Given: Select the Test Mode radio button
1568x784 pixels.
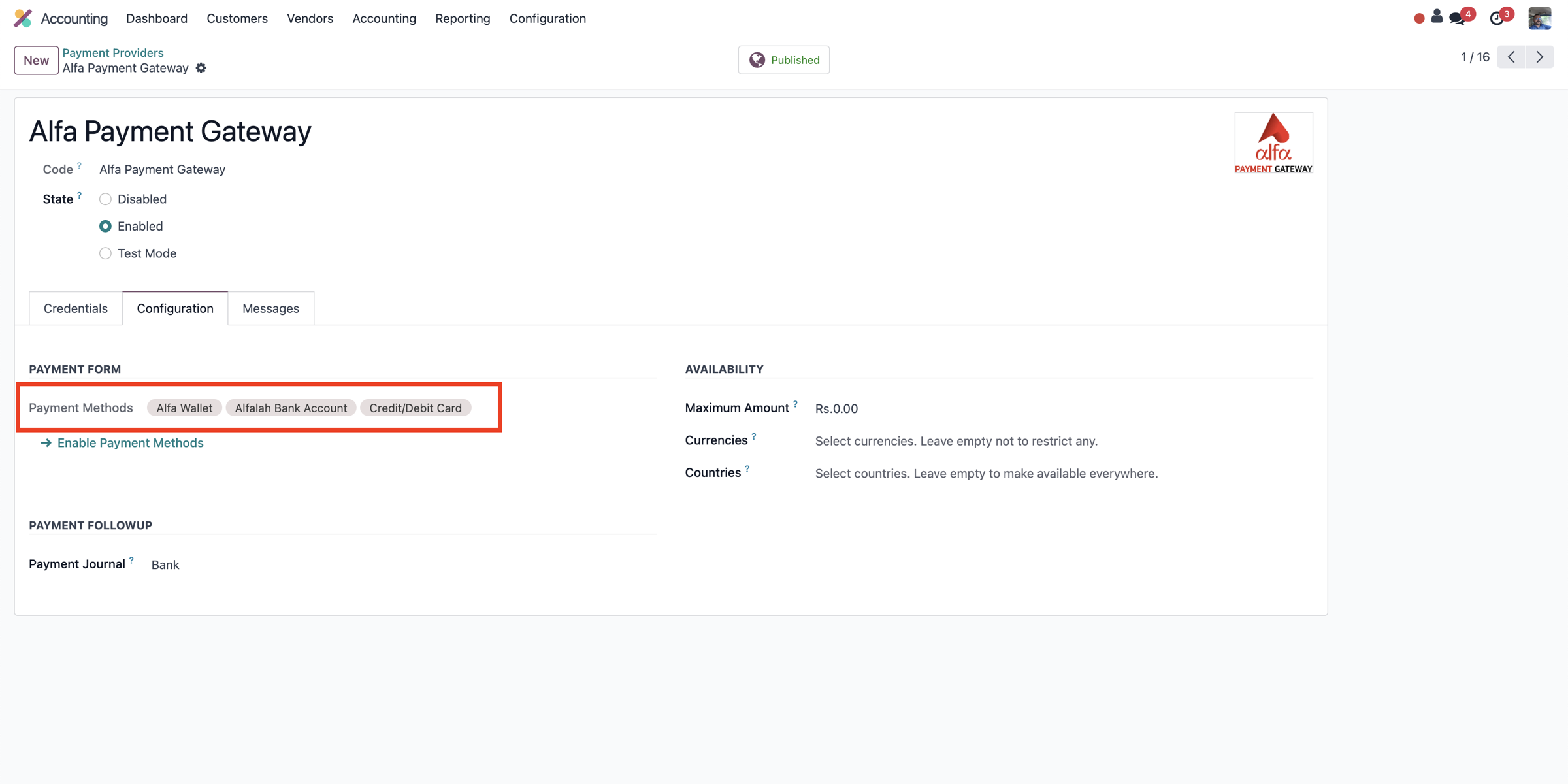Looking at the screenshot, I should [x=105, y=253].
